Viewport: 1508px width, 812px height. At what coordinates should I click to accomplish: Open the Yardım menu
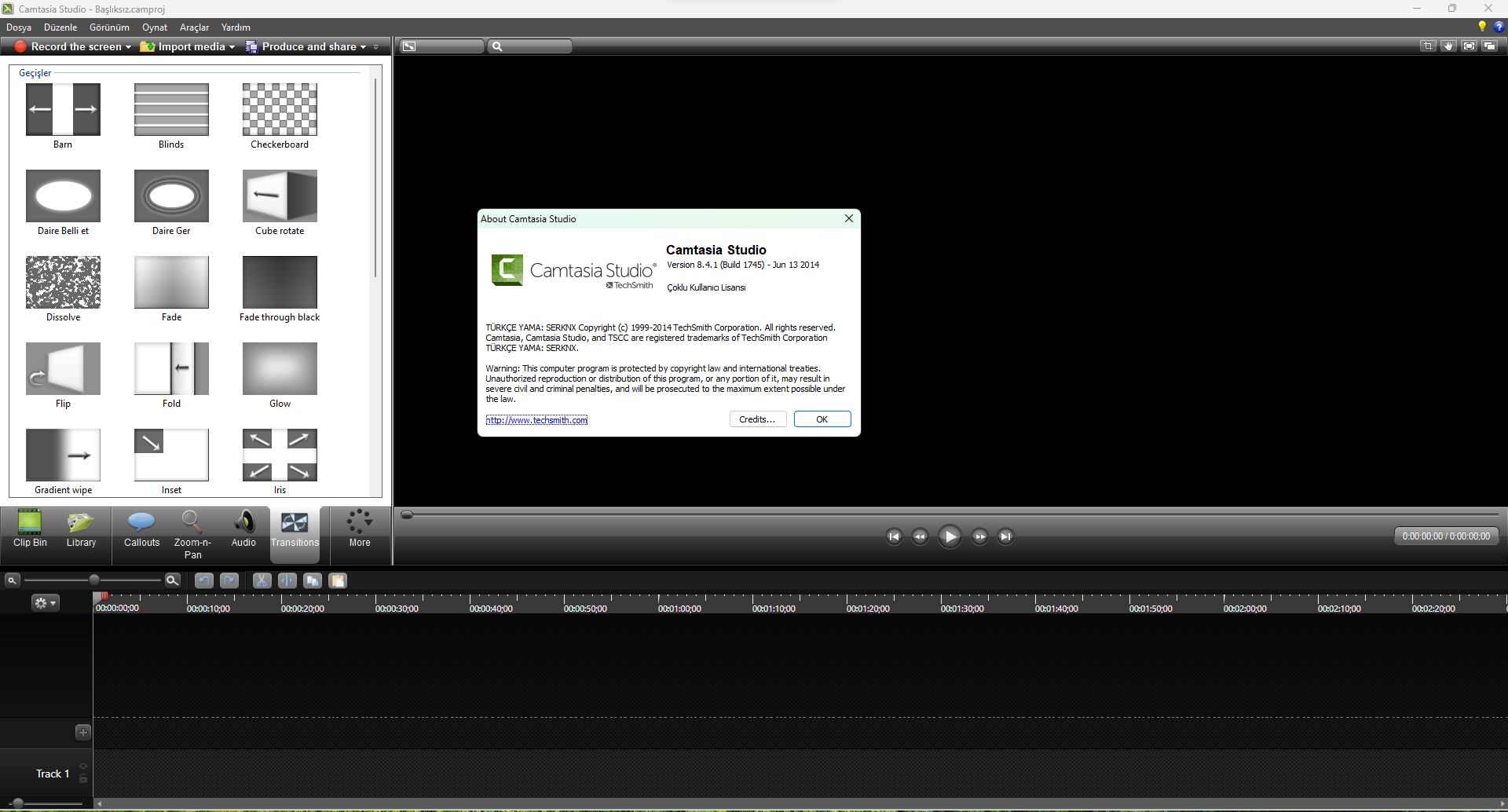click(x=236, y=27)
